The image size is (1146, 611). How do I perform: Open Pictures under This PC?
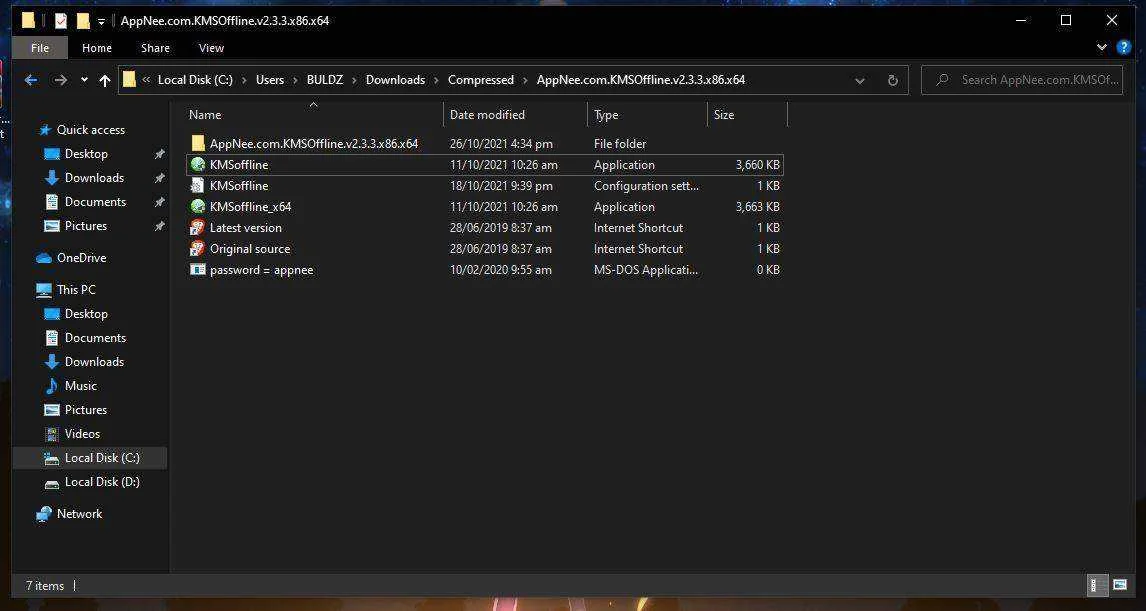click(86, 409)
